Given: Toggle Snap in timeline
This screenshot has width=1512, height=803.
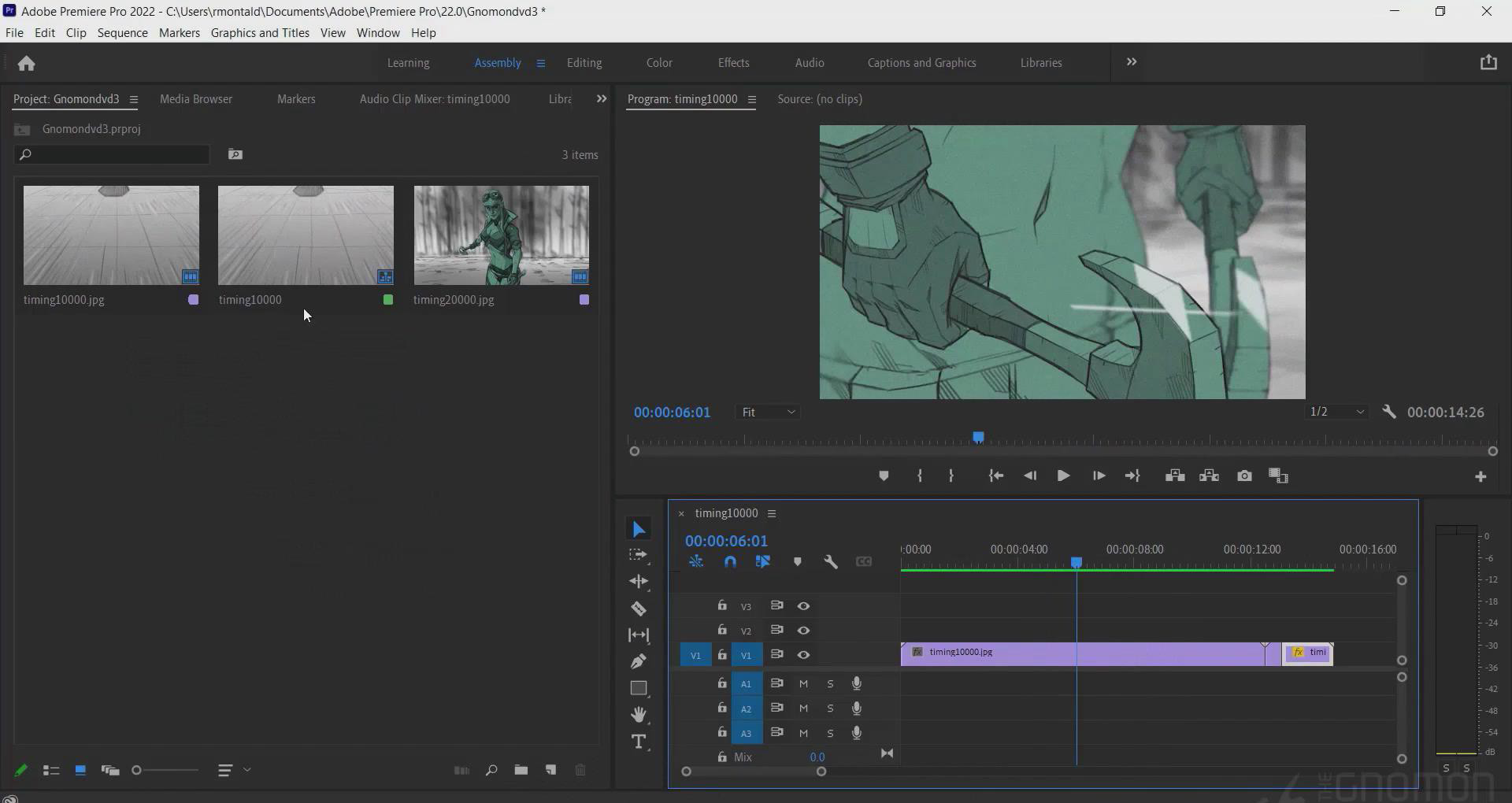Looking at the screenshot, I should click(x=730, y=561).
